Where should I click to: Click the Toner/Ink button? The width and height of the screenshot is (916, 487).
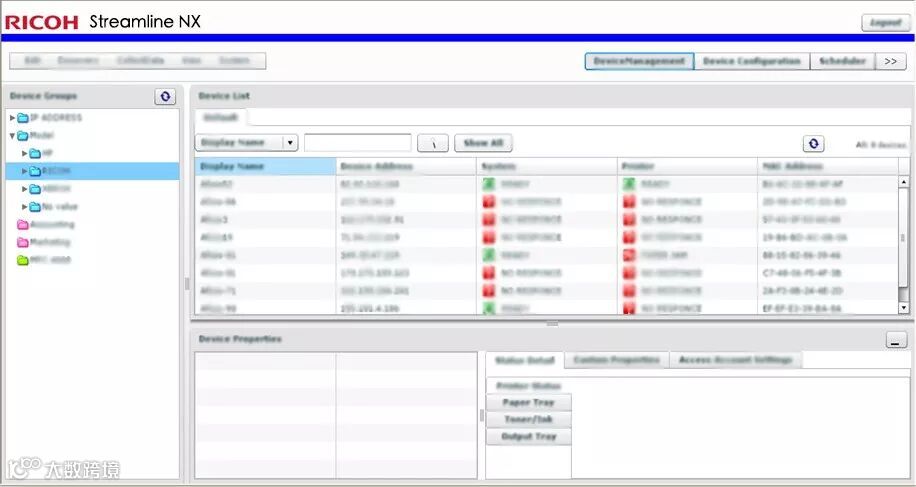pos(529,419)
